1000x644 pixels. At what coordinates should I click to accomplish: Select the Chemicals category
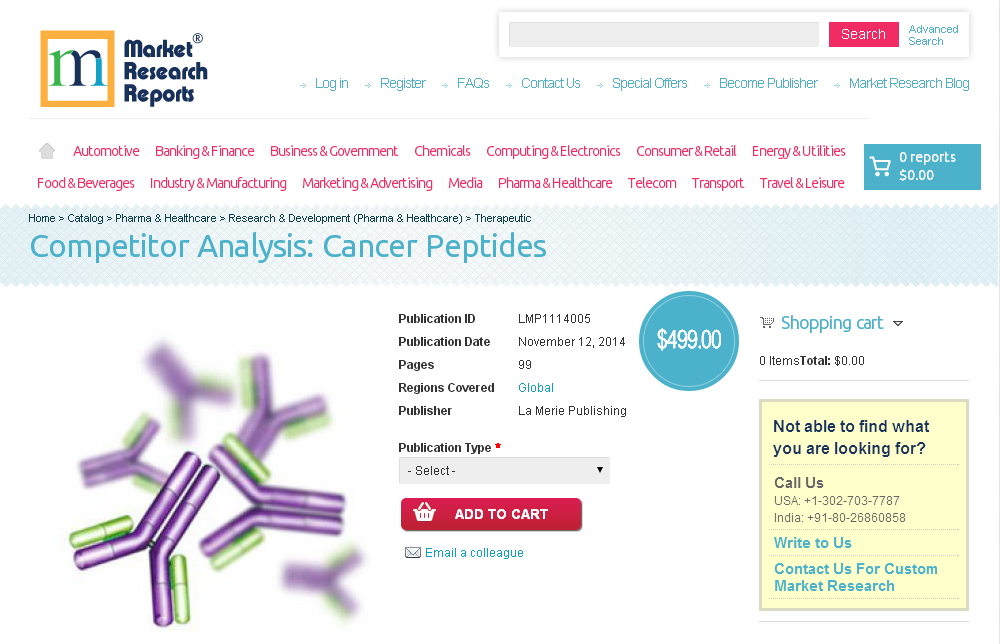442,151
